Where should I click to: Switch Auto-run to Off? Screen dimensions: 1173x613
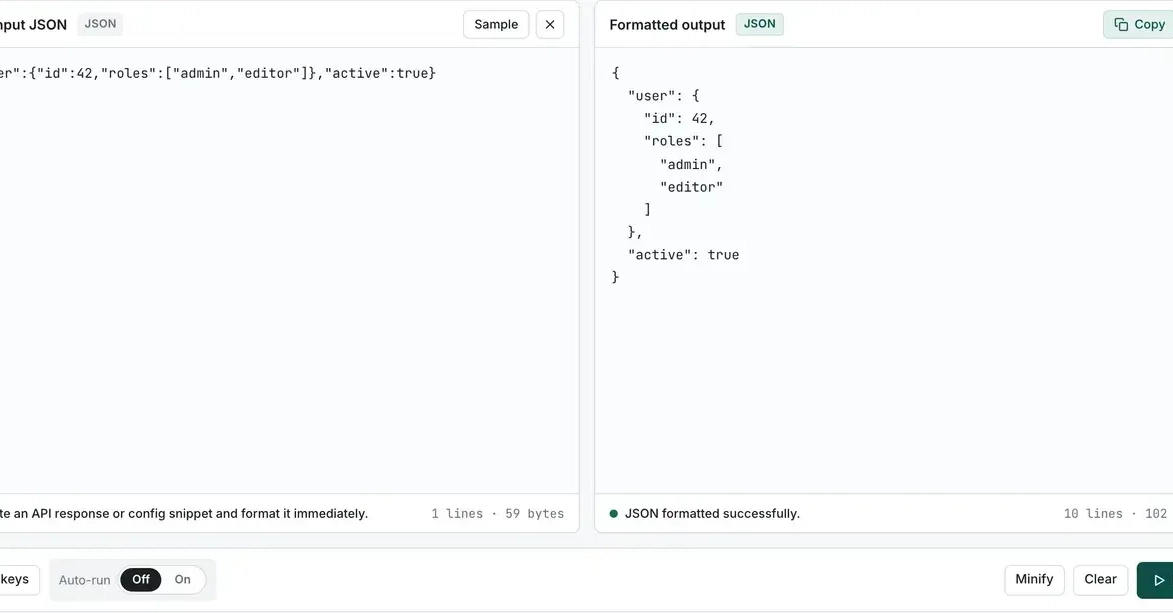point(141,579)
